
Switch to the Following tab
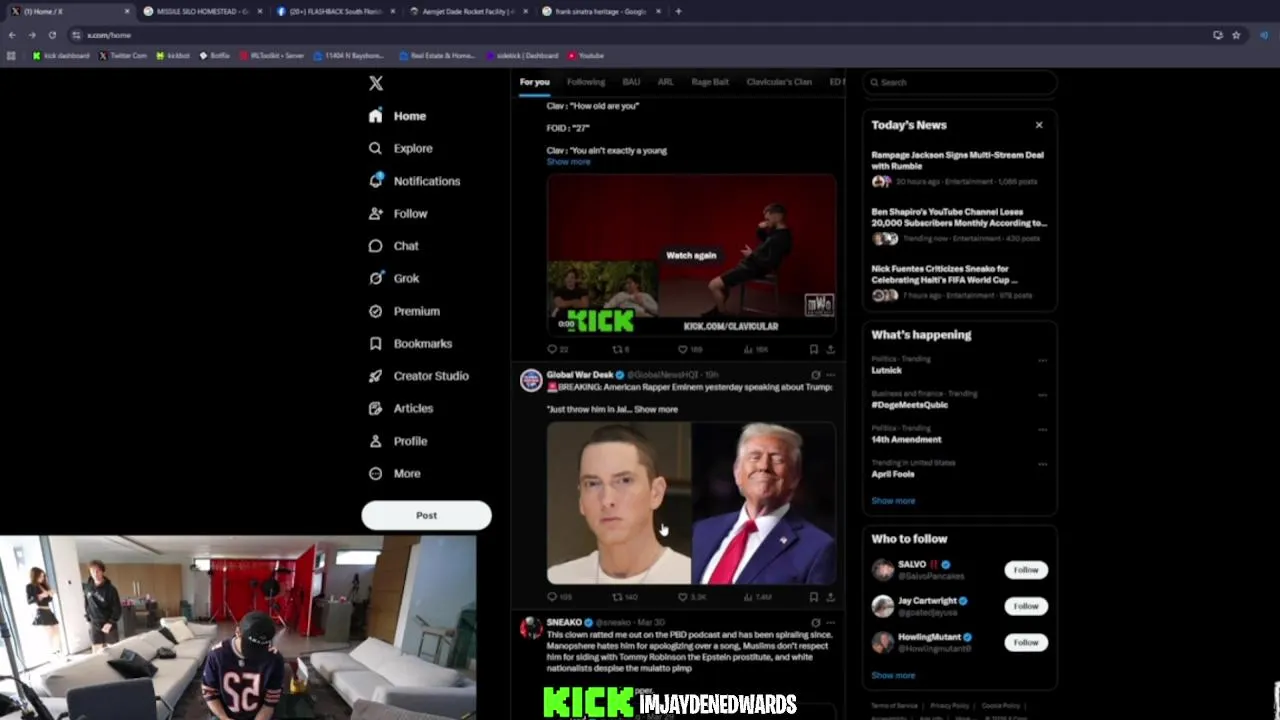pyautogui.click(x=586, y=82)
